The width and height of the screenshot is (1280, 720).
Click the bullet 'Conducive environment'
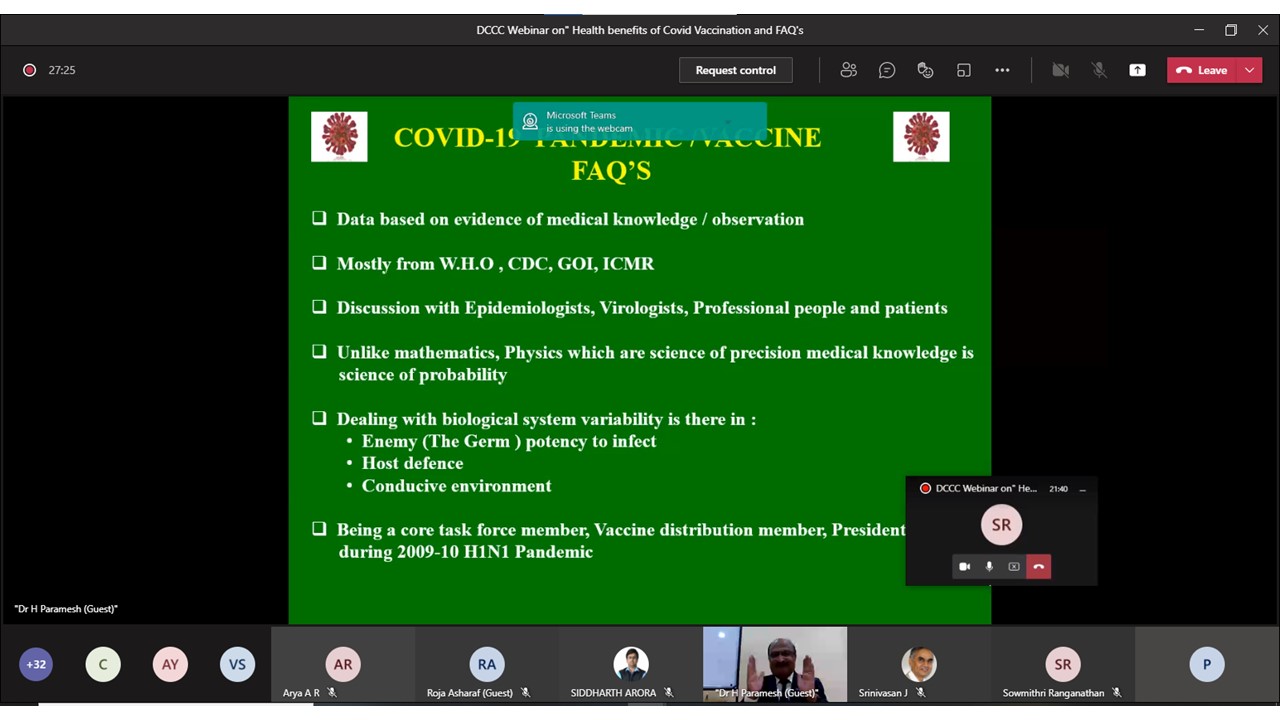point(456,486)
